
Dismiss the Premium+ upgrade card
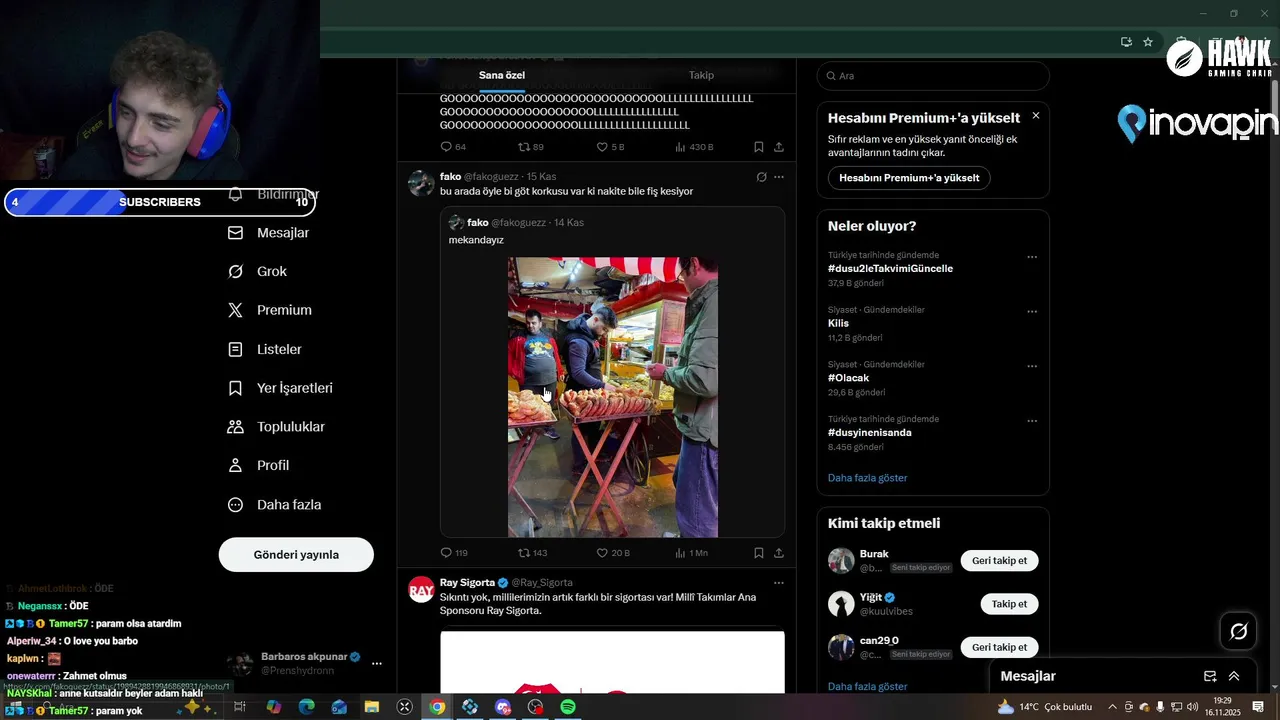(x=1036, y=116)
